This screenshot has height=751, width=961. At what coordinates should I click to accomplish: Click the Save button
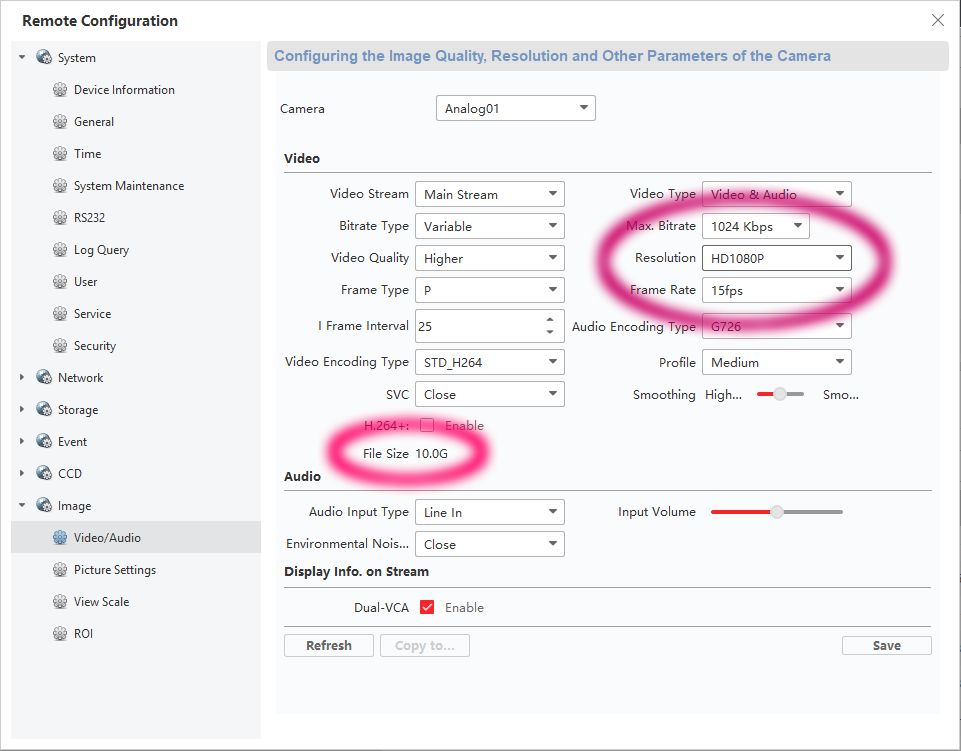(x=886, y=646)
